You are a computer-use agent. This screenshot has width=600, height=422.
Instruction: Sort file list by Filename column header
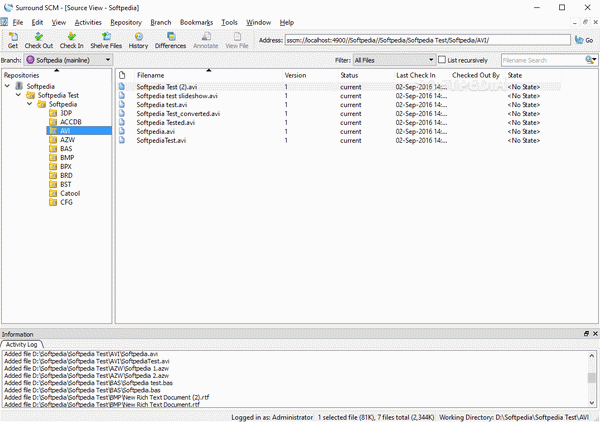point(151,75)
